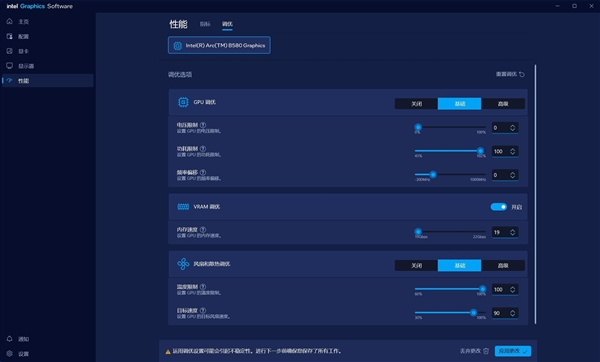The image size is (600, 362).
Task: Show help for 内存速度 memory speed
Action: coord(203,229)
